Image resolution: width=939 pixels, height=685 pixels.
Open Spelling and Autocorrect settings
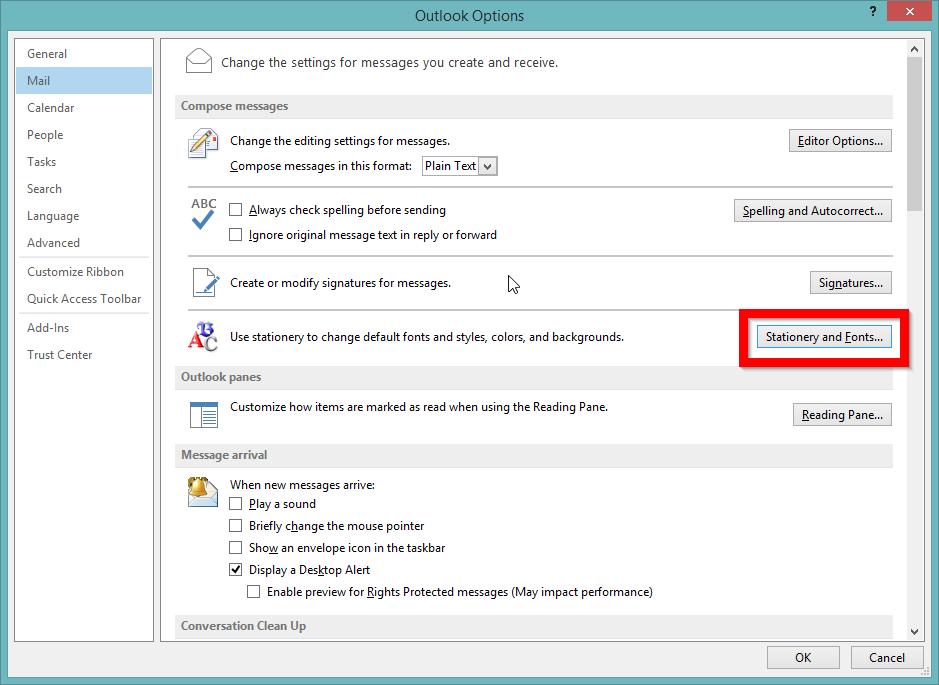point(812,210)
